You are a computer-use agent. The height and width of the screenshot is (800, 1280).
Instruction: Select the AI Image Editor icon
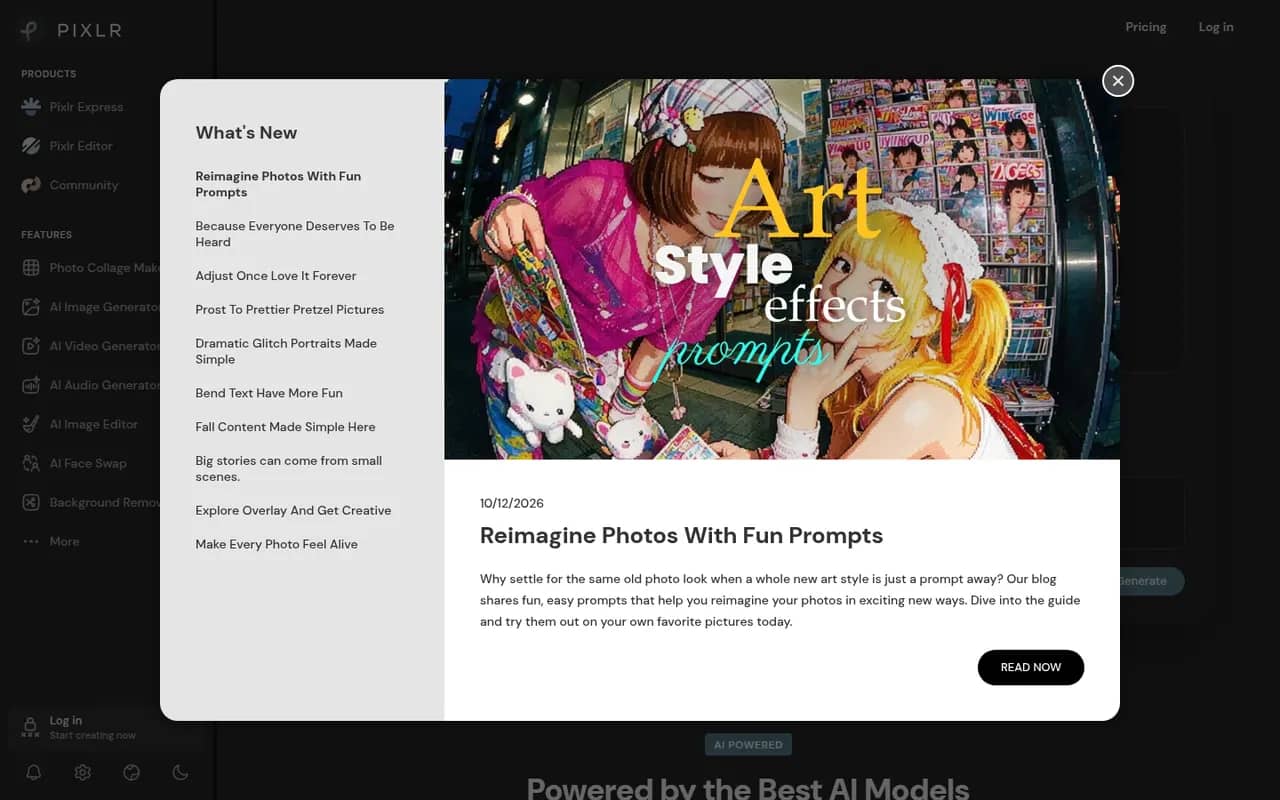click(31, 424)
